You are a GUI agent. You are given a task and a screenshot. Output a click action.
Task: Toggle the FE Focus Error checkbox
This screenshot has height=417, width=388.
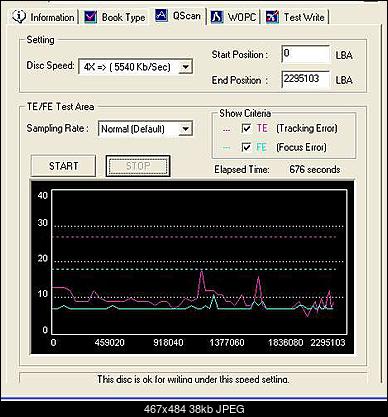coord(246,147)
